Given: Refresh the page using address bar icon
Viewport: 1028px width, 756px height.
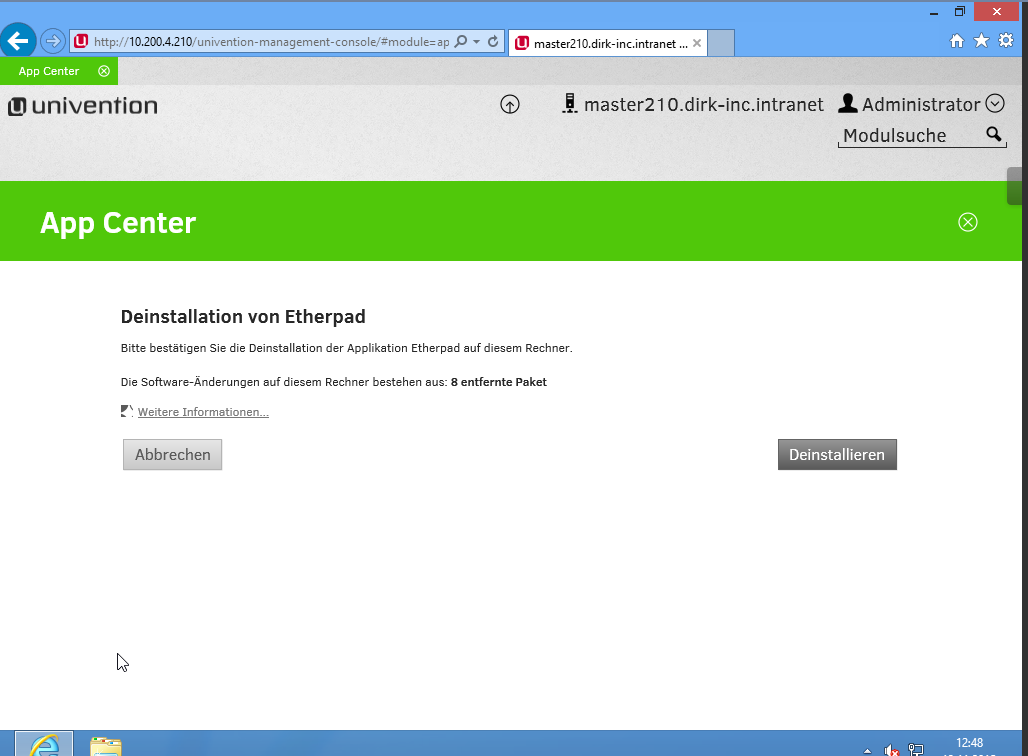Looking at the screenshot, I should 493,42.
